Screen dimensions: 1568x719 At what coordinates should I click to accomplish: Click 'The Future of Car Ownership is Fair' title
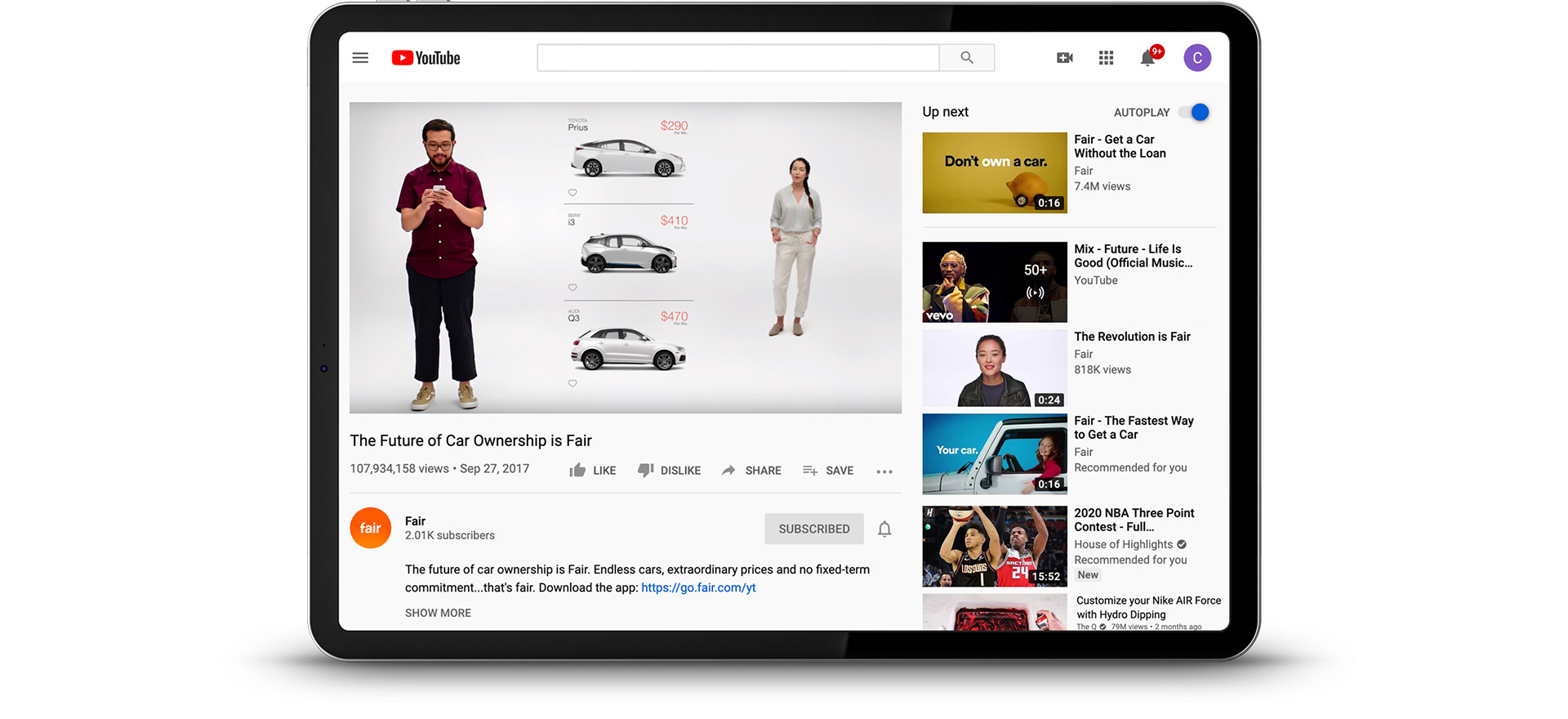tap(470, 440)
